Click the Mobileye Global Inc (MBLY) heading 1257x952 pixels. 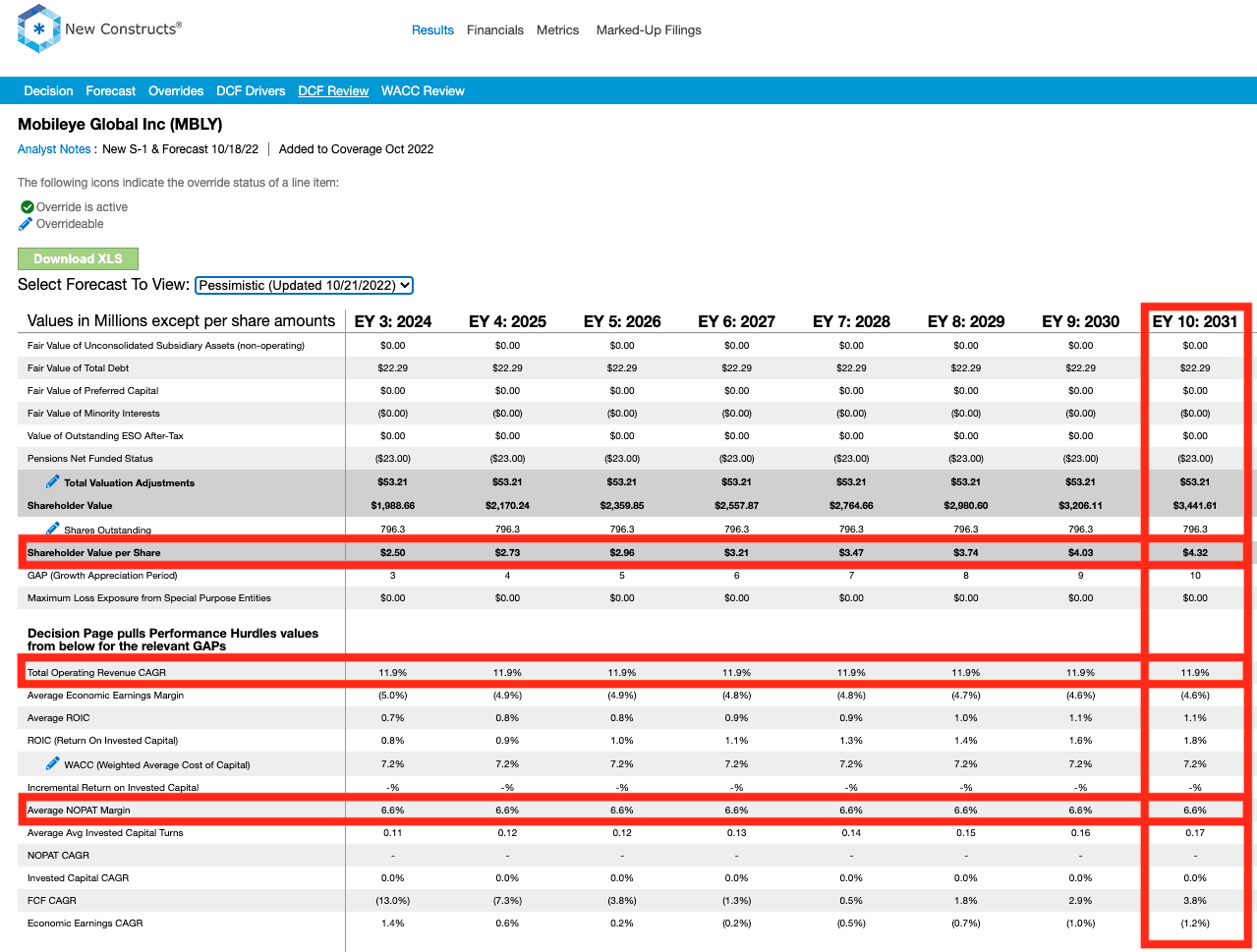120,125
